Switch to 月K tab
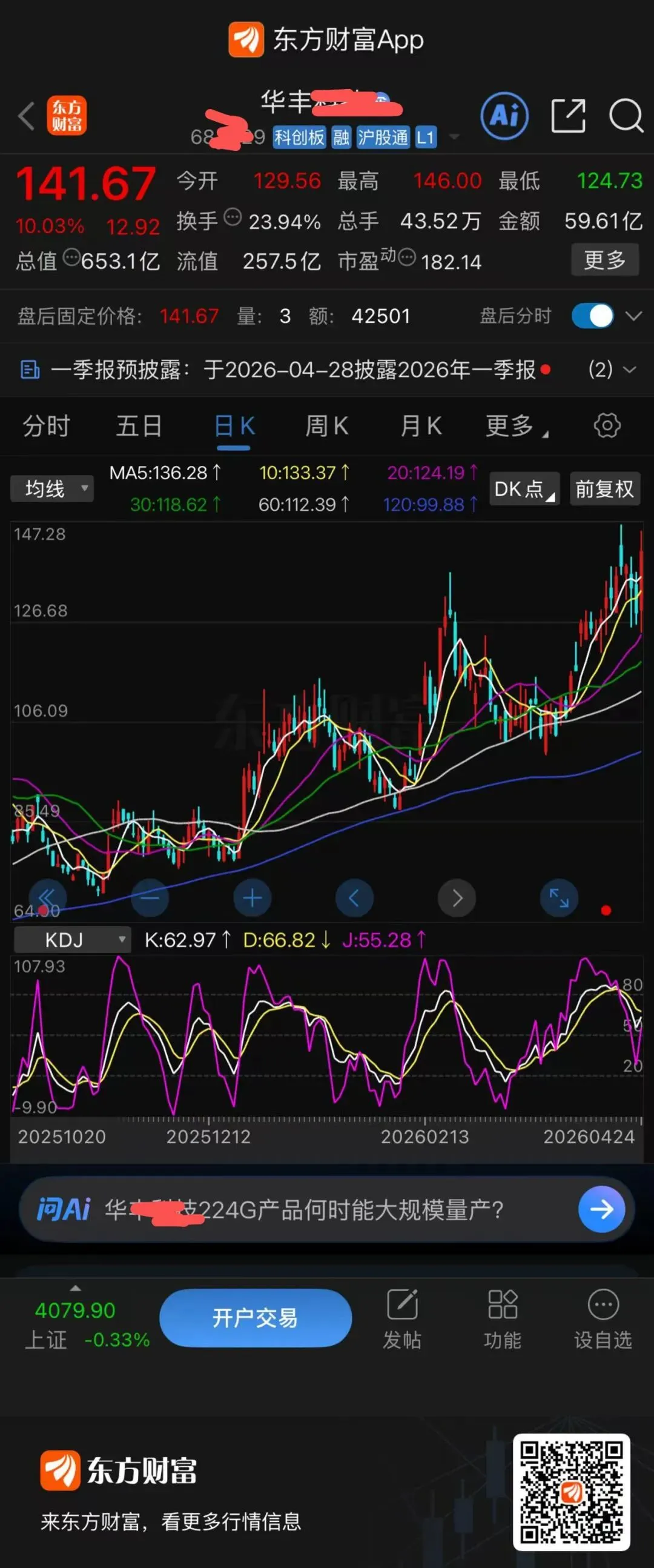This screenshot has width=654, height=1568. pyautogui.click(x=421, y=425)
